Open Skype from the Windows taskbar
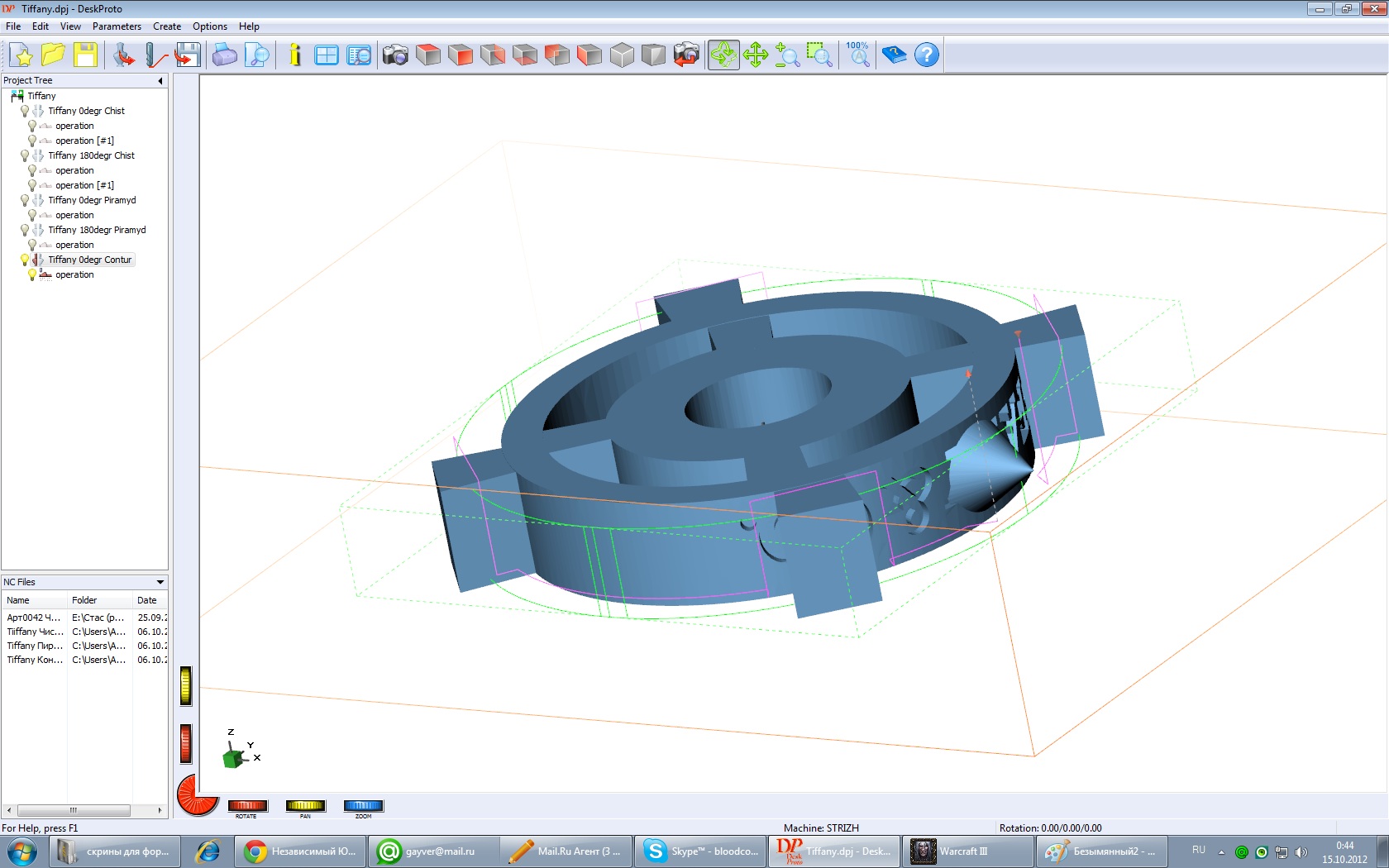This screenshot has height=868, width=1389. point(703,851)
